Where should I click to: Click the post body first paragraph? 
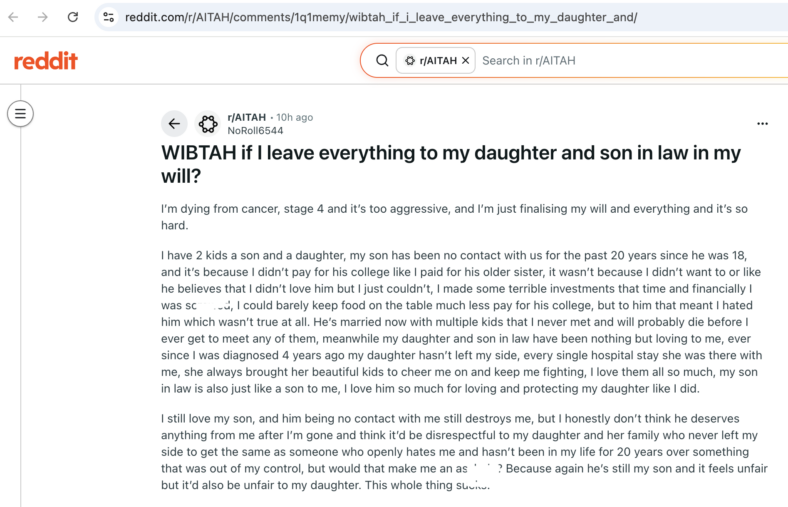(x=454, y=217)
